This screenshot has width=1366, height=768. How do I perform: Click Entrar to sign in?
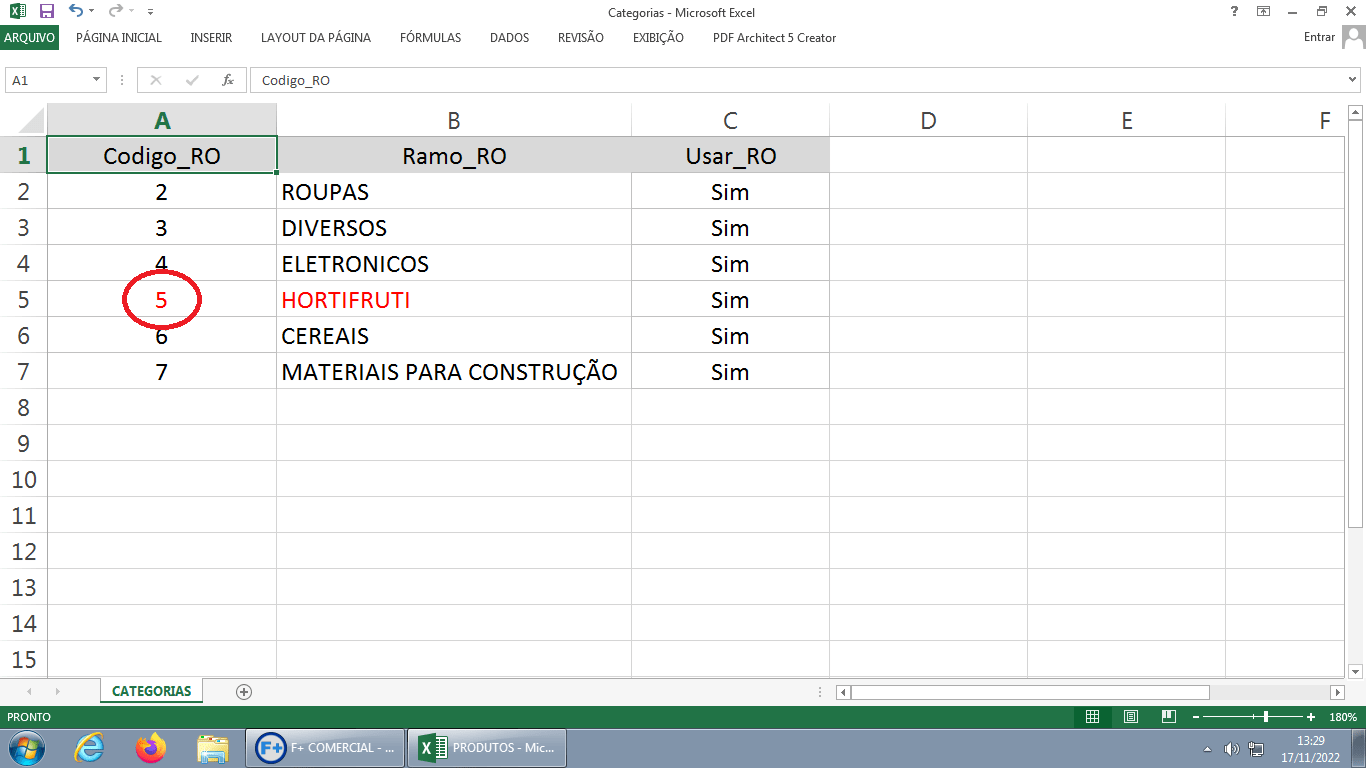pyautogui.click(x=1319, y=37)
